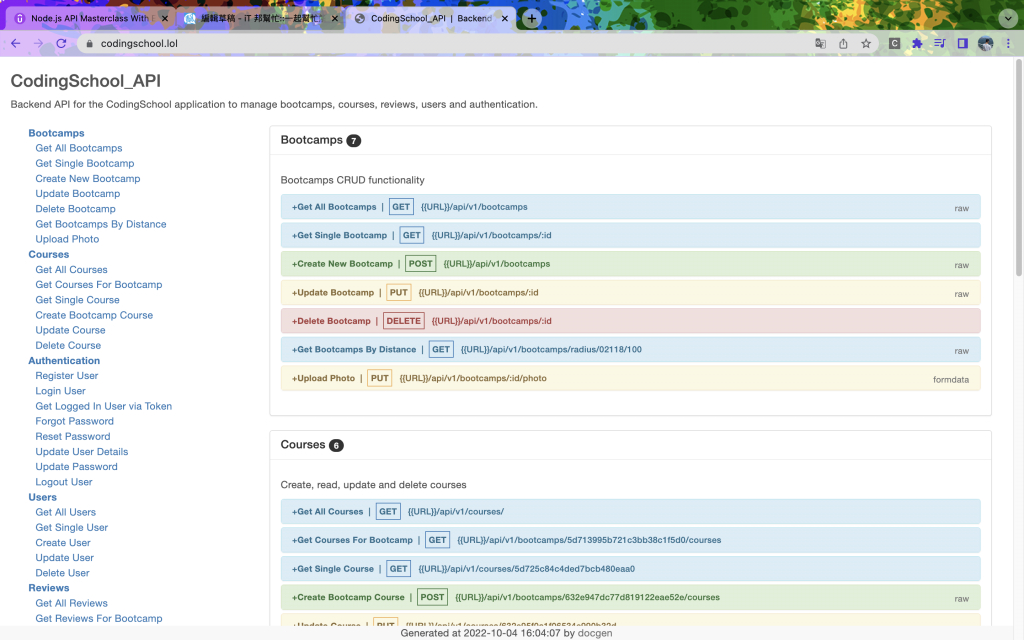Screen dimensions: 1024x640
Task: Click the PUT badge on Upload Photo
Action: (x=379, y=378)
